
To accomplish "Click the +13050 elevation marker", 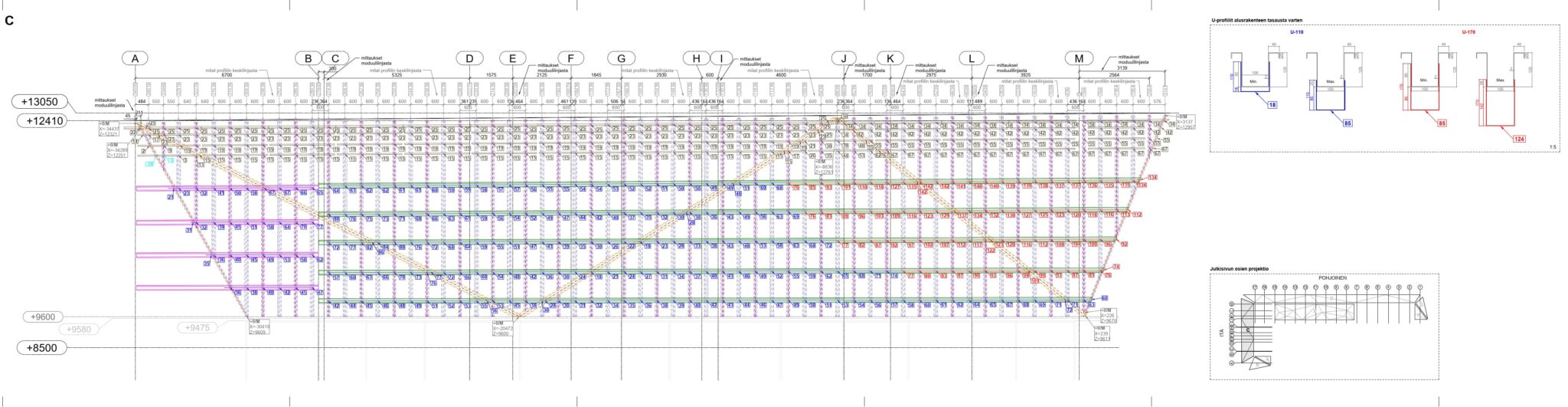I will 40,102.
